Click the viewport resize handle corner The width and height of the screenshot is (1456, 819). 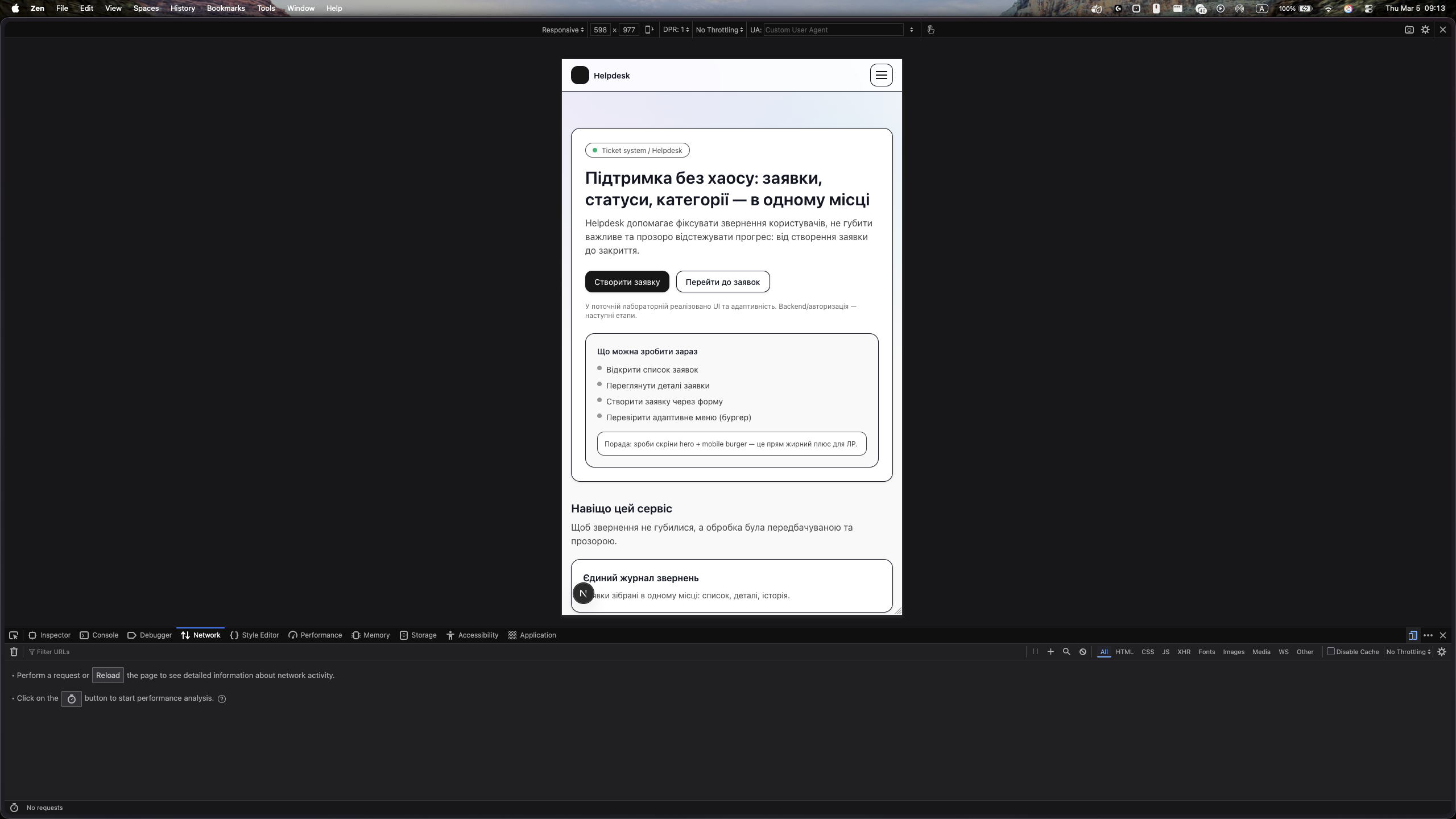897,610
